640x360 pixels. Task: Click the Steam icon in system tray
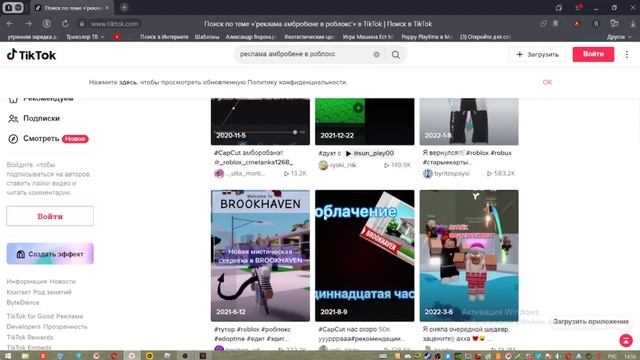coord(427,356)
